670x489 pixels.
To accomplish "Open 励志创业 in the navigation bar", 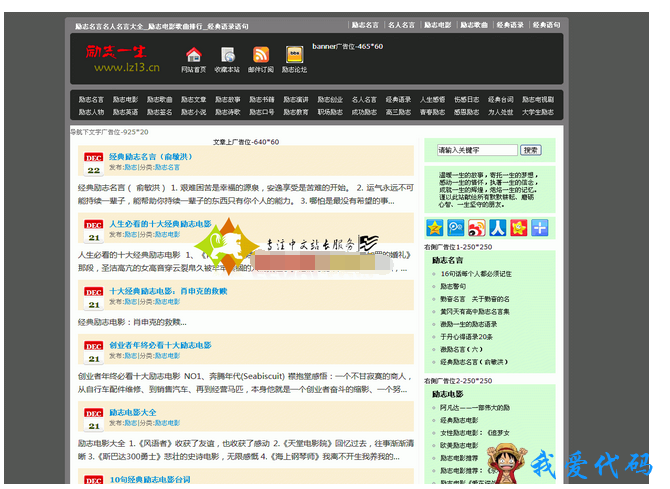I will pyautogui.click(x=330, y=100).
